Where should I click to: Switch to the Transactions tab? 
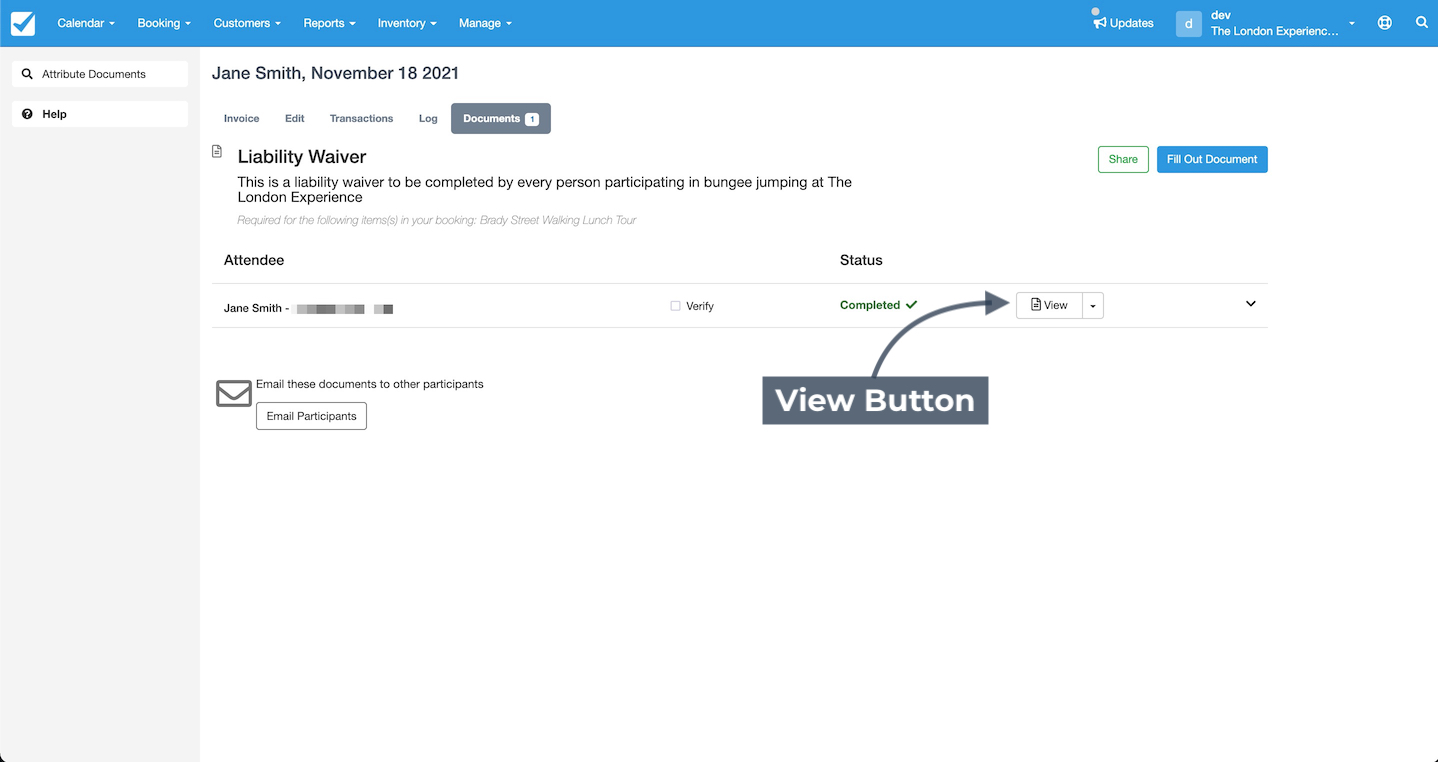click(x=361, y=118)
